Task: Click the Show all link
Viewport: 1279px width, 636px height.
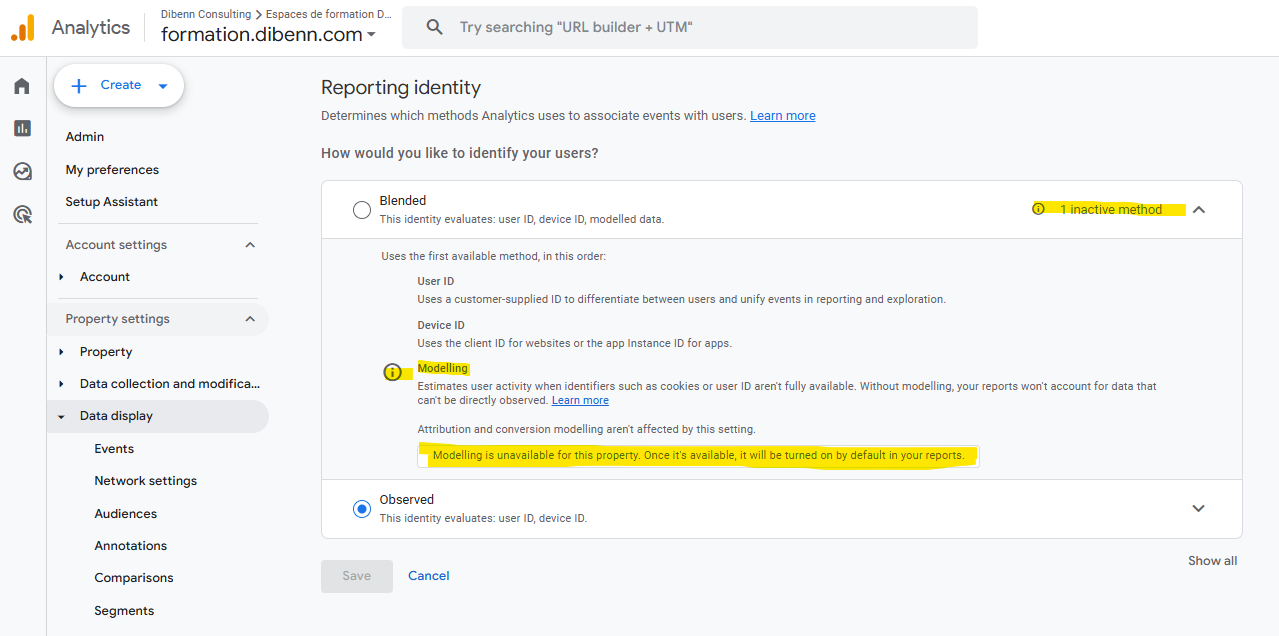Action: click(x=1212, y=560)
